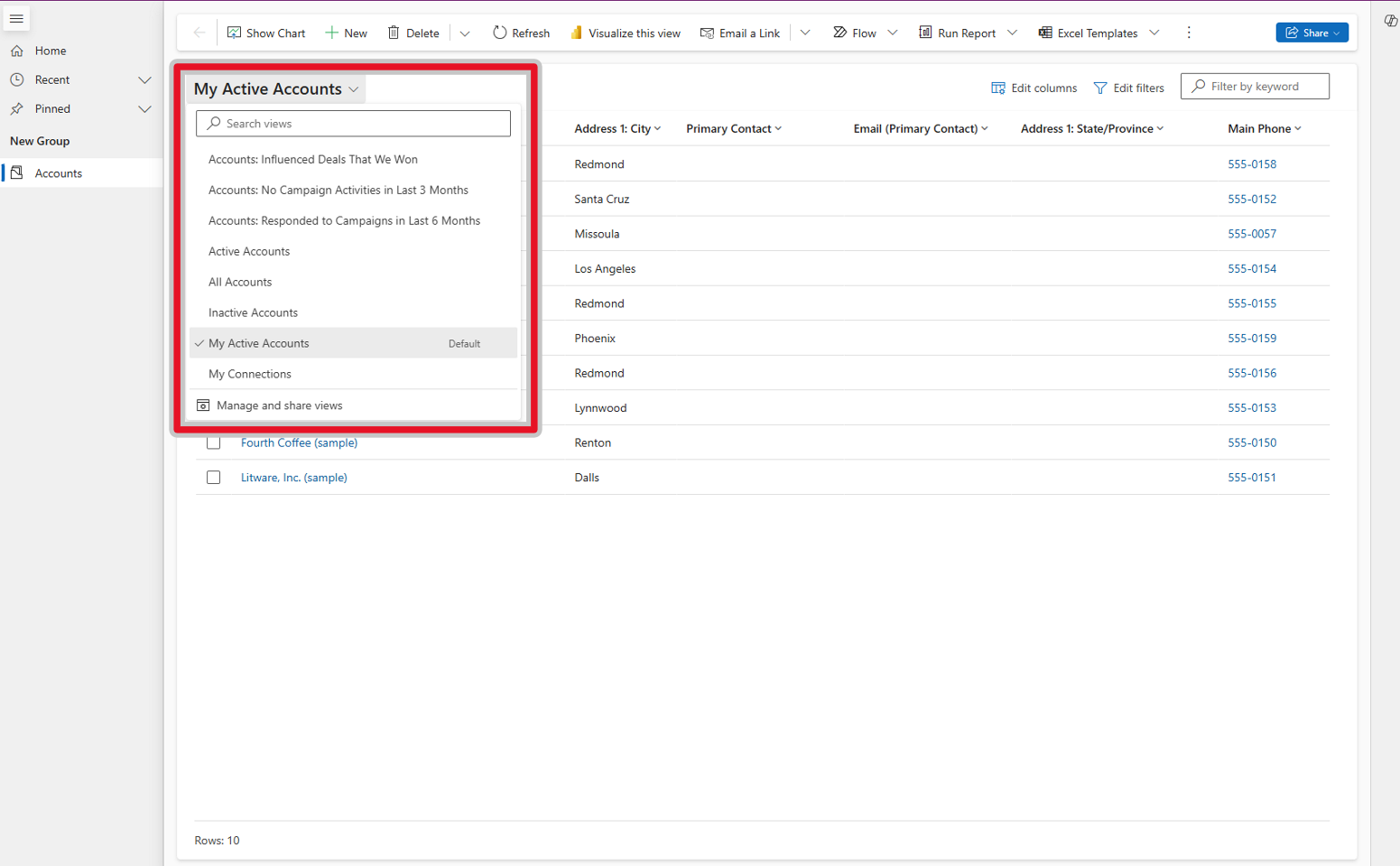Select Accounts: No Campaign Activities in Last 3 Months

[x=354, y=190]
